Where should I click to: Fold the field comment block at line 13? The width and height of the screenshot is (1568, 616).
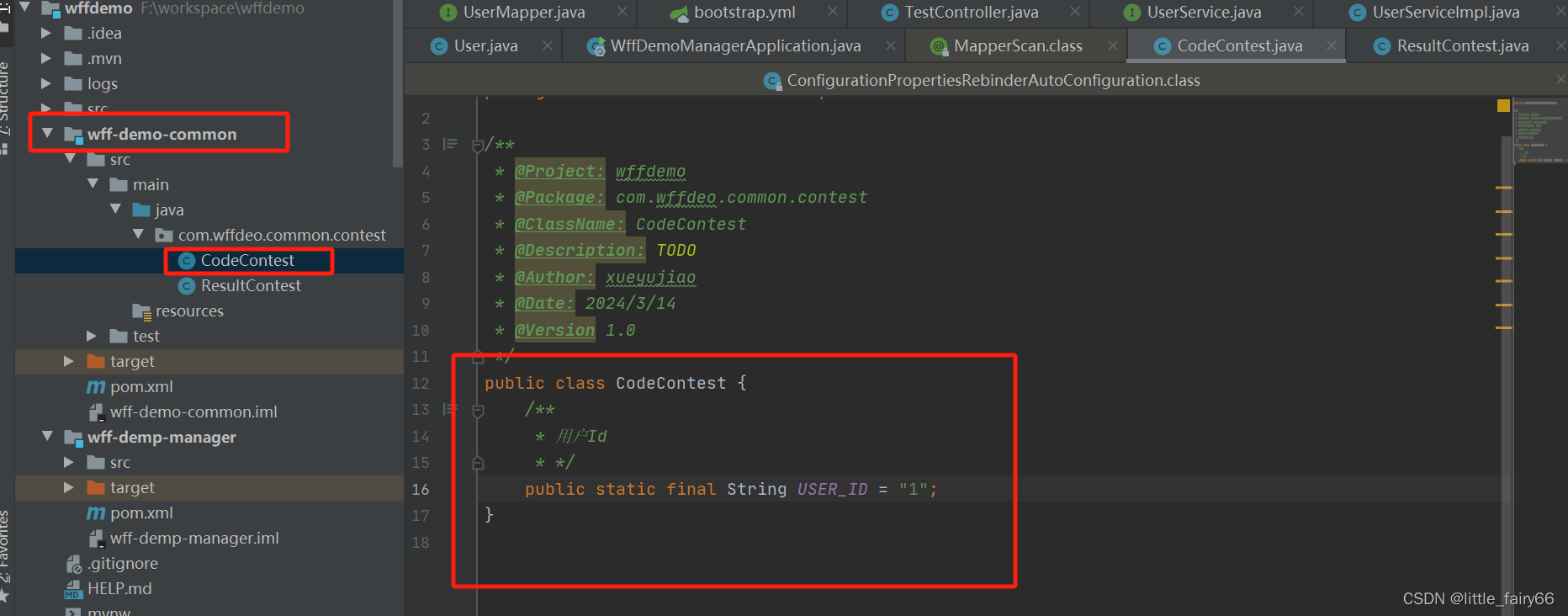478,411
